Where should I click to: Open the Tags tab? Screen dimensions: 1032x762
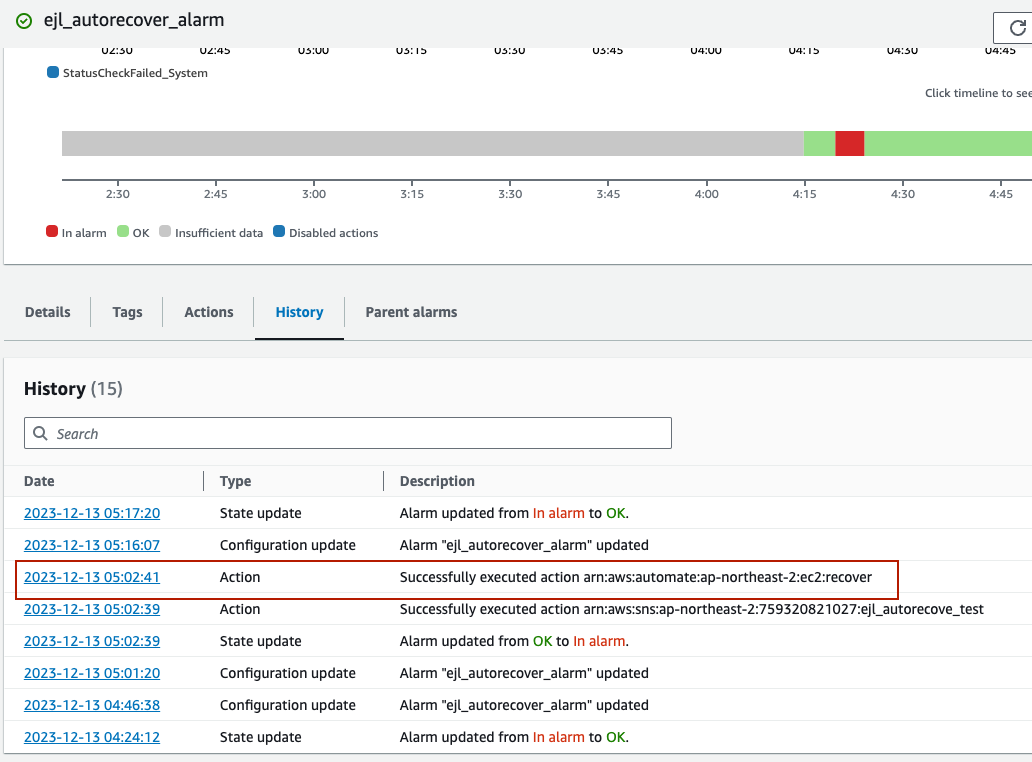(x=127, y=312)
